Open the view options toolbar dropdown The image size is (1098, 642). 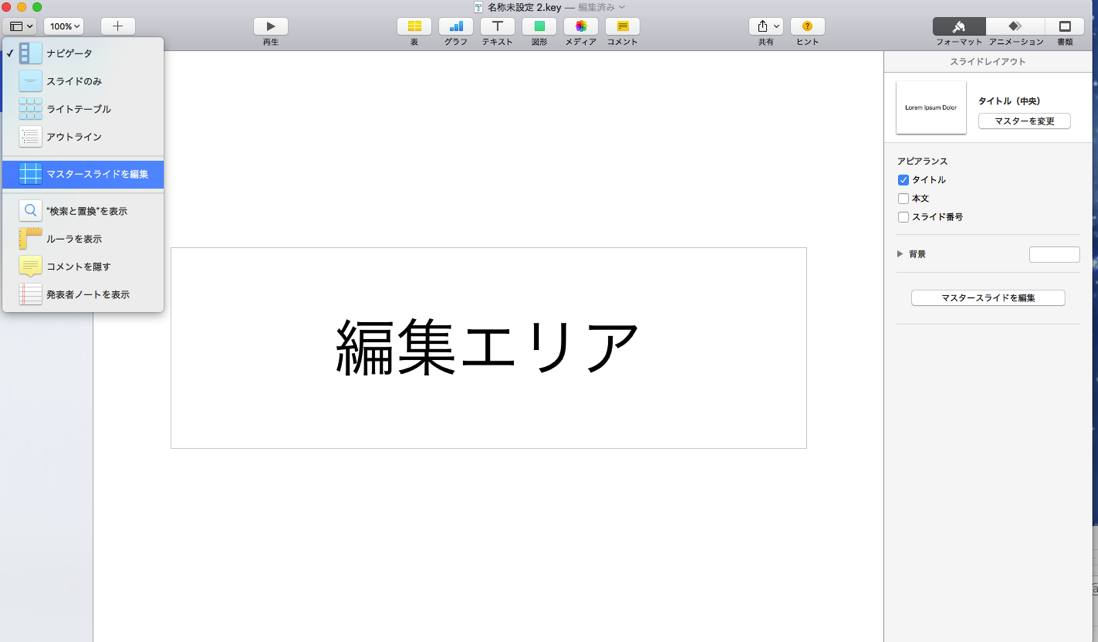tap(20, 26)
